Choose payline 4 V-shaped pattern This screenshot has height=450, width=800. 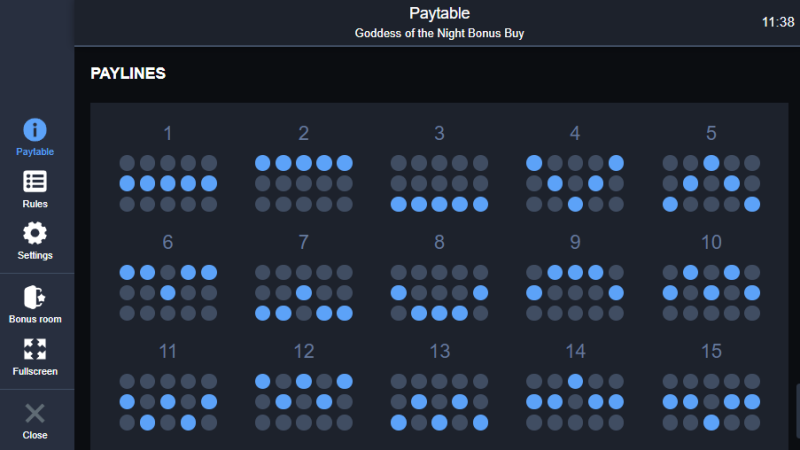575,184
